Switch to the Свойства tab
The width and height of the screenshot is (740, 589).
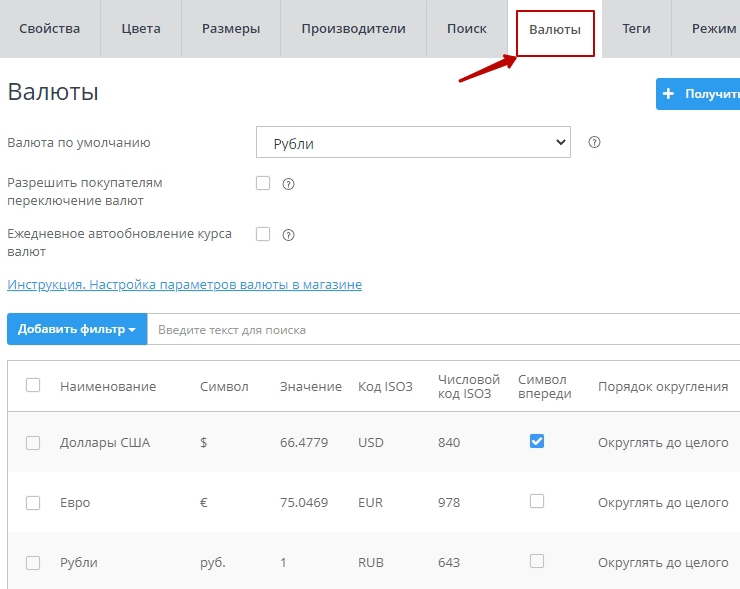click(50, 29)
